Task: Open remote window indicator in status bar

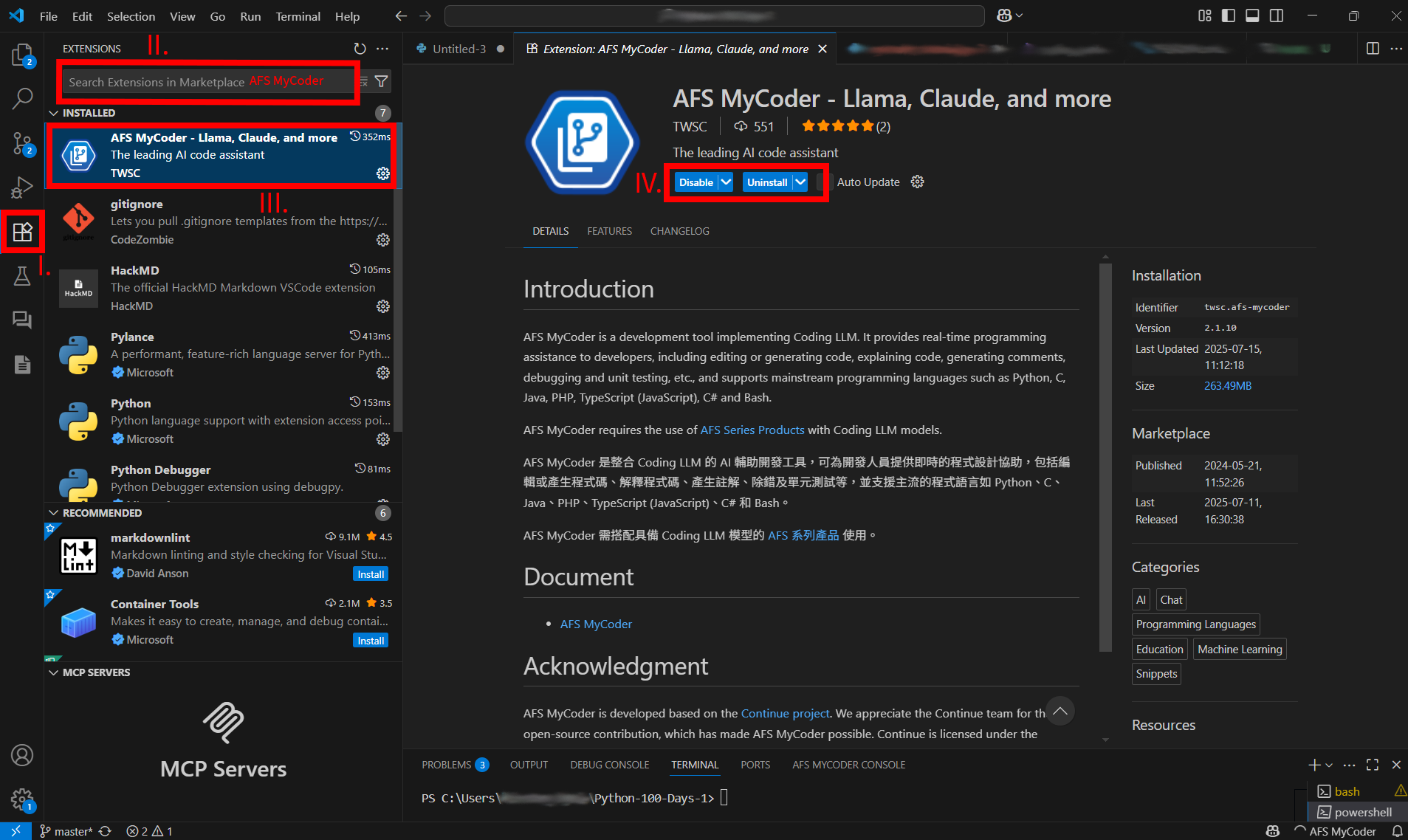Action: (16, 831)
